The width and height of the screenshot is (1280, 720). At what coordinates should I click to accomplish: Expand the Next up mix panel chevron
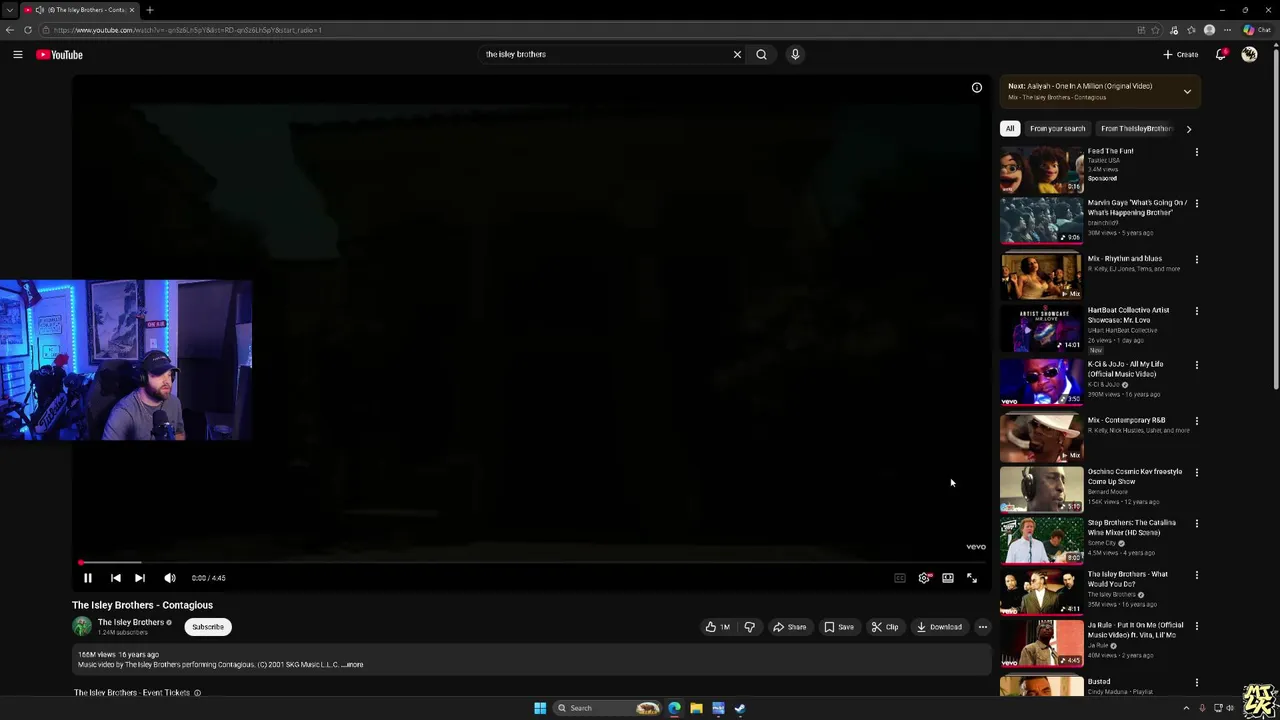tap(1187, 92)
